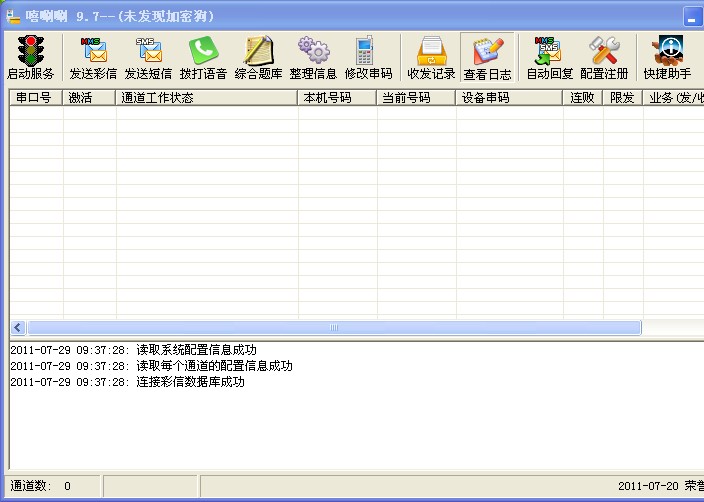Screen dimensions: 704x502
Task: Click log line 读取每个通道的配置信息成功
Action: tap(151, 366)
